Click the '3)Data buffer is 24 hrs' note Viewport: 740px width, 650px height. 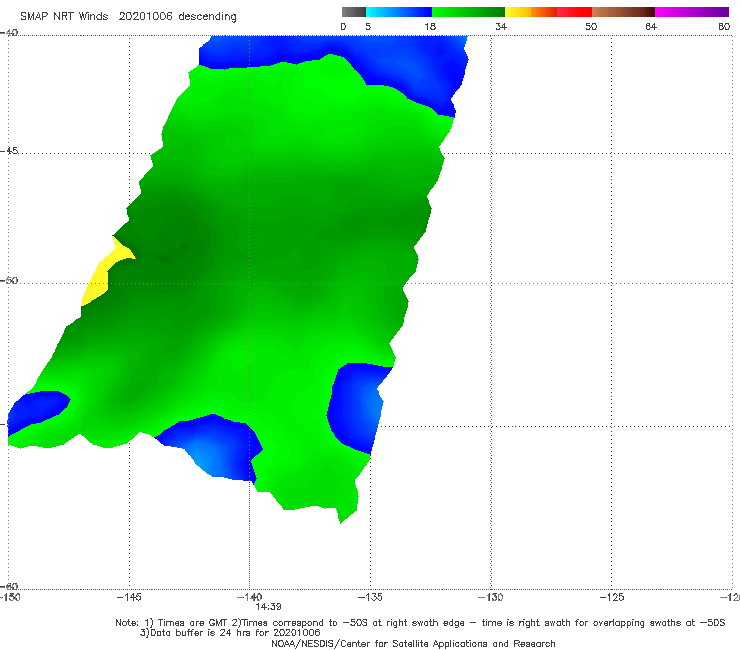pos(230,633)
